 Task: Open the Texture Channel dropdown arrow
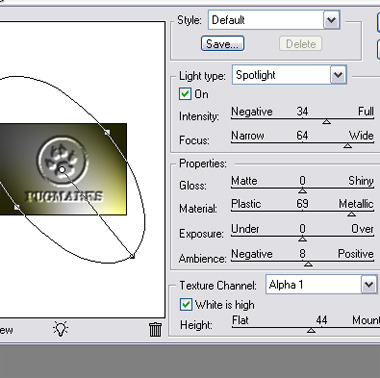tap(369, 285)
